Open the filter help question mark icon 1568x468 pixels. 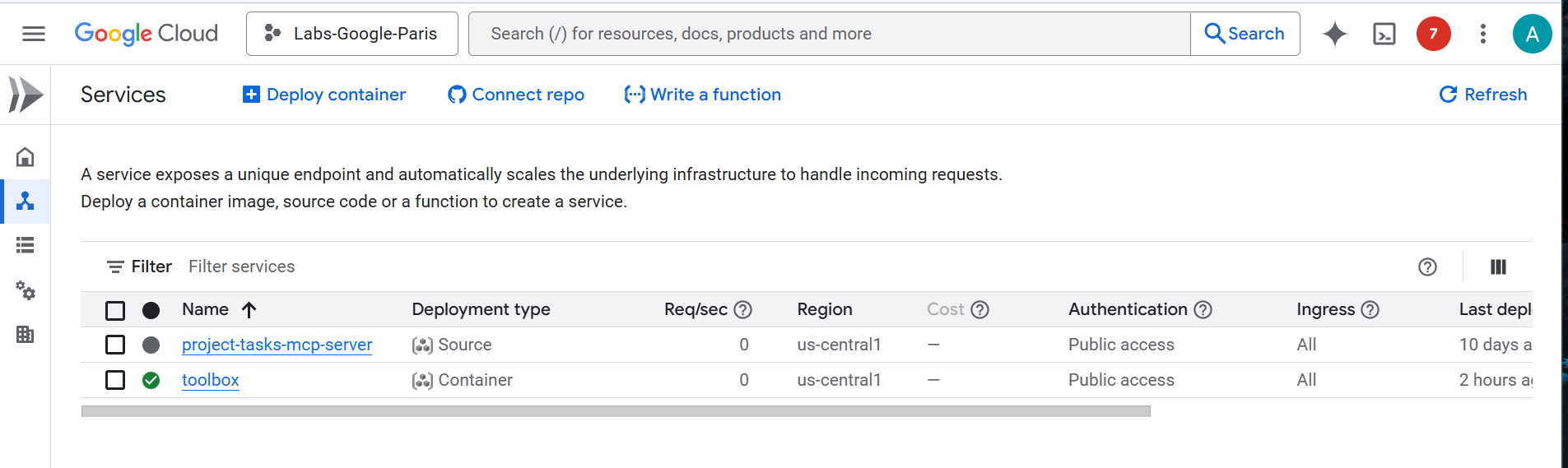(x=1427, y=266)
